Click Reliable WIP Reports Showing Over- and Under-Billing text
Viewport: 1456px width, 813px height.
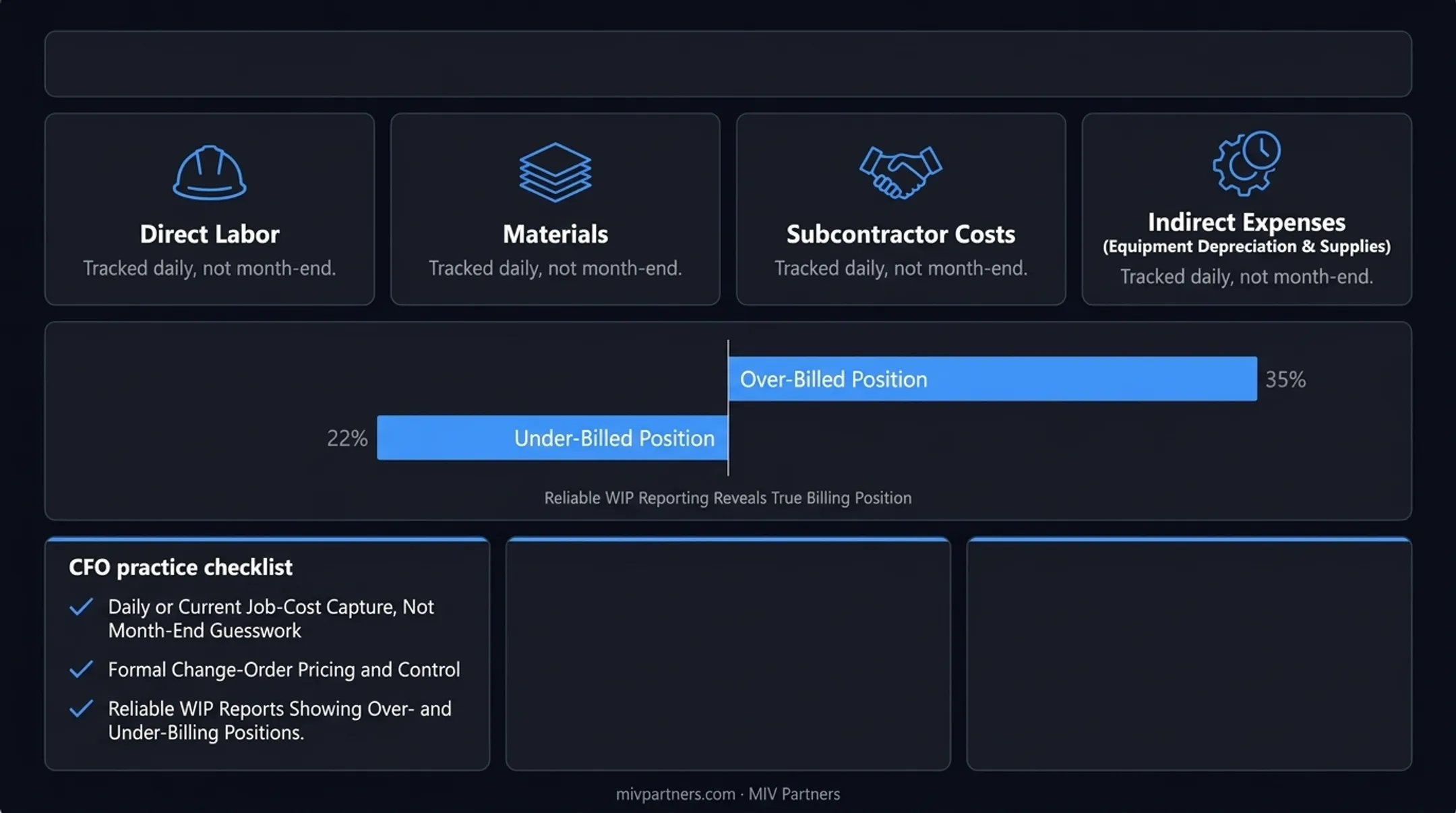280,721
